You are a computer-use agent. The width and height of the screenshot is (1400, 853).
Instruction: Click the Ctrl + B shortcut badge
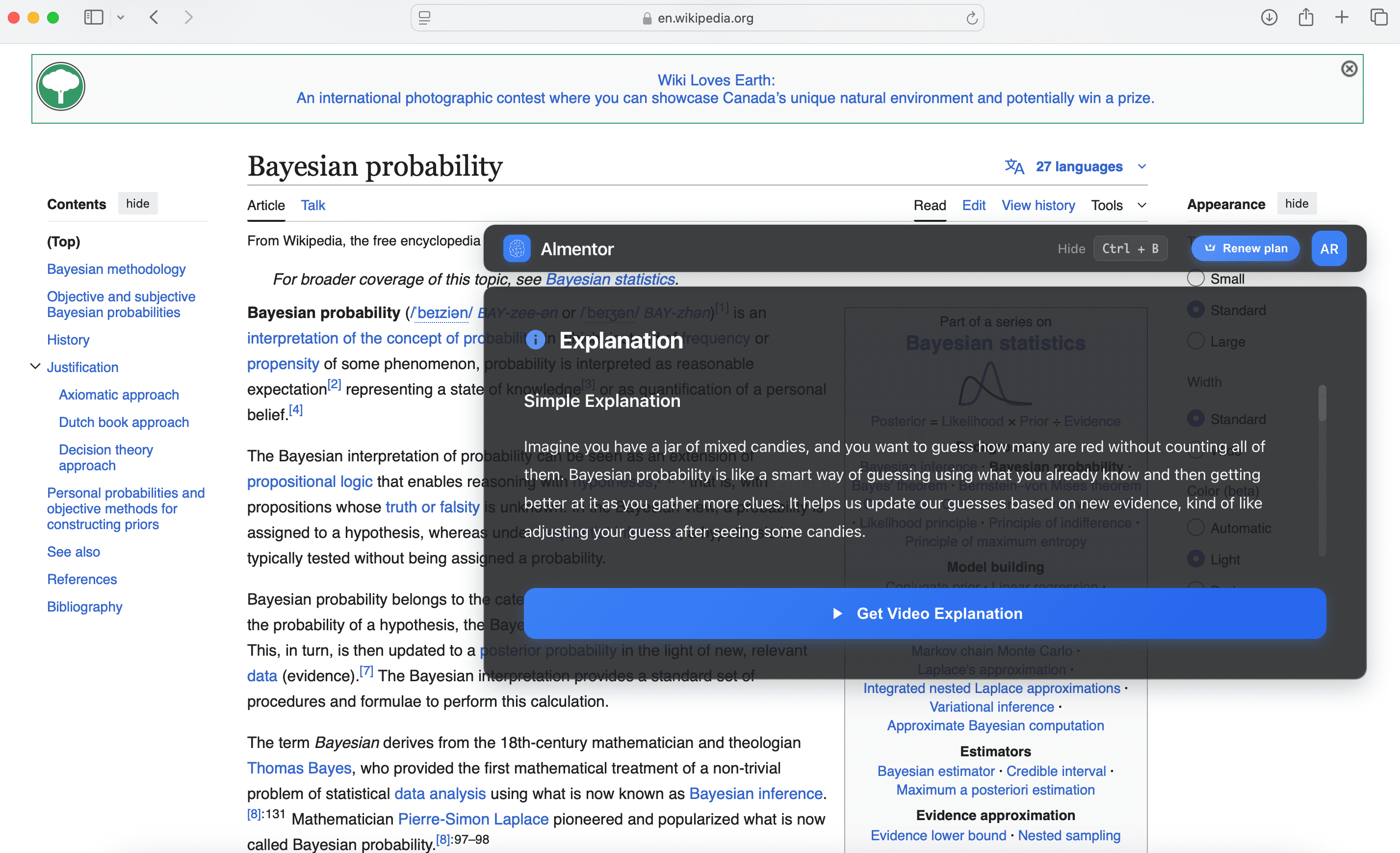1130,248
